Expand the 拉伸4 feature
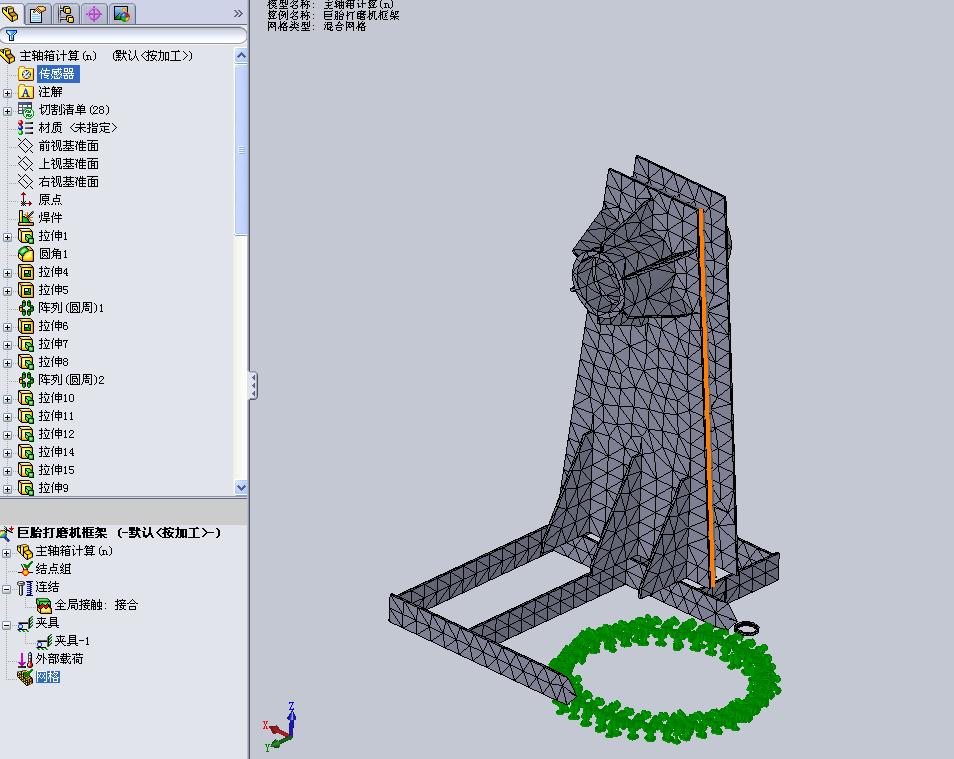 pos(7,273)
